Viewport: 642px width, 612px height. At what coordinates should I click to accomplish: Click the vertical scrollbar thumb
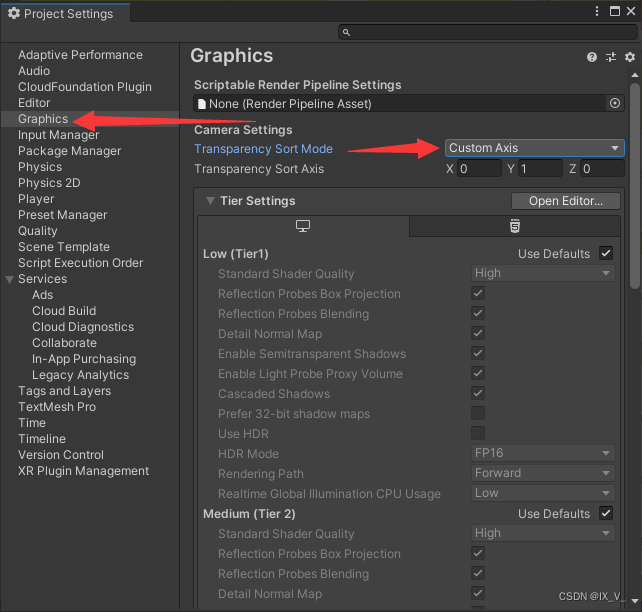[635, 186]
